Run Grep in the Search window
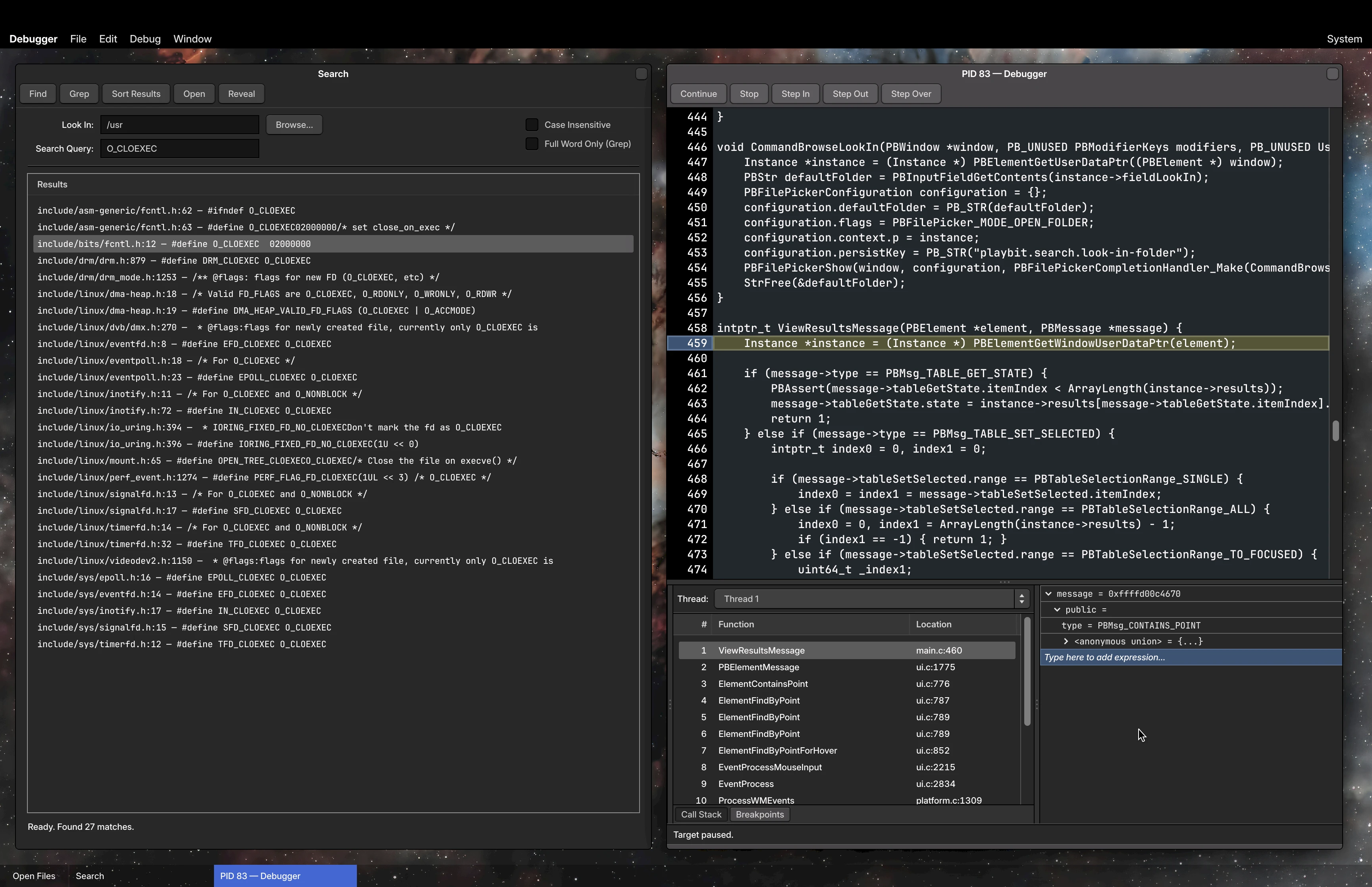The image size is (1372, 887). click(79, 94)
